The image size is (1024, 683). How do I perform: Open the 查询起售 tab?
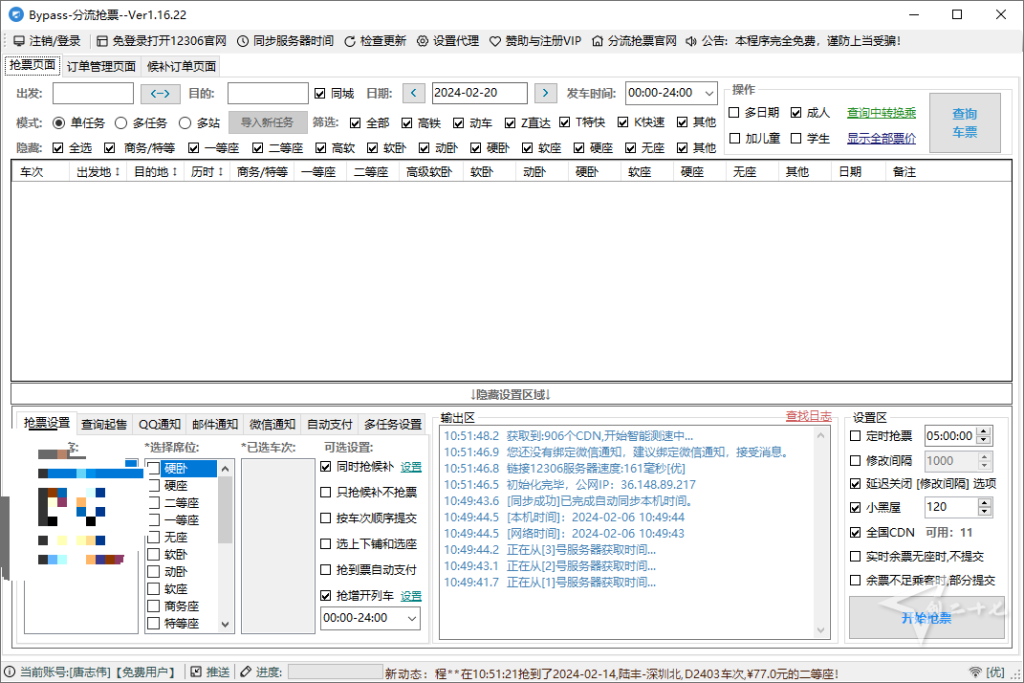[x=104, y=424]
